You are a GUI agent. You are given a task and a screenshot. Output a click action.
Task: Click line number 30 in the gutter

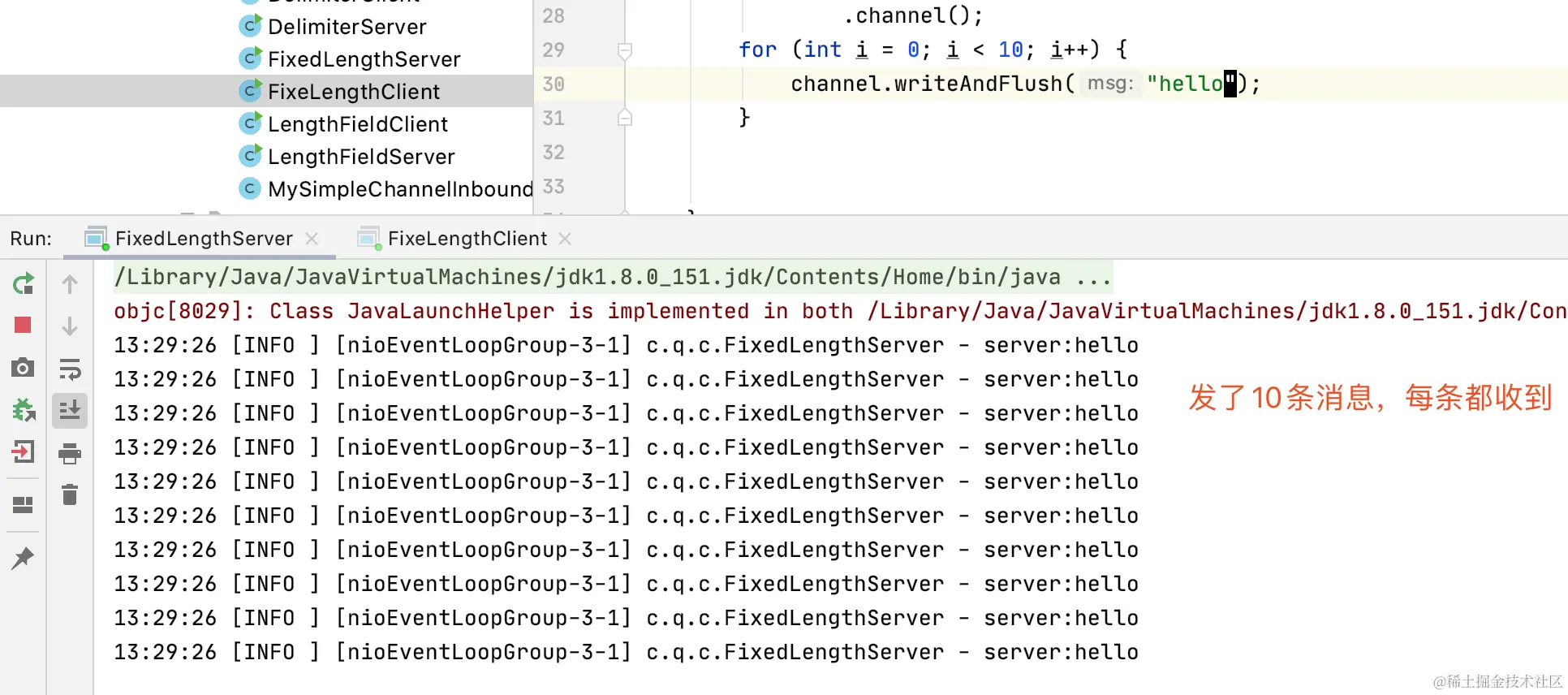tap(554, 84)
